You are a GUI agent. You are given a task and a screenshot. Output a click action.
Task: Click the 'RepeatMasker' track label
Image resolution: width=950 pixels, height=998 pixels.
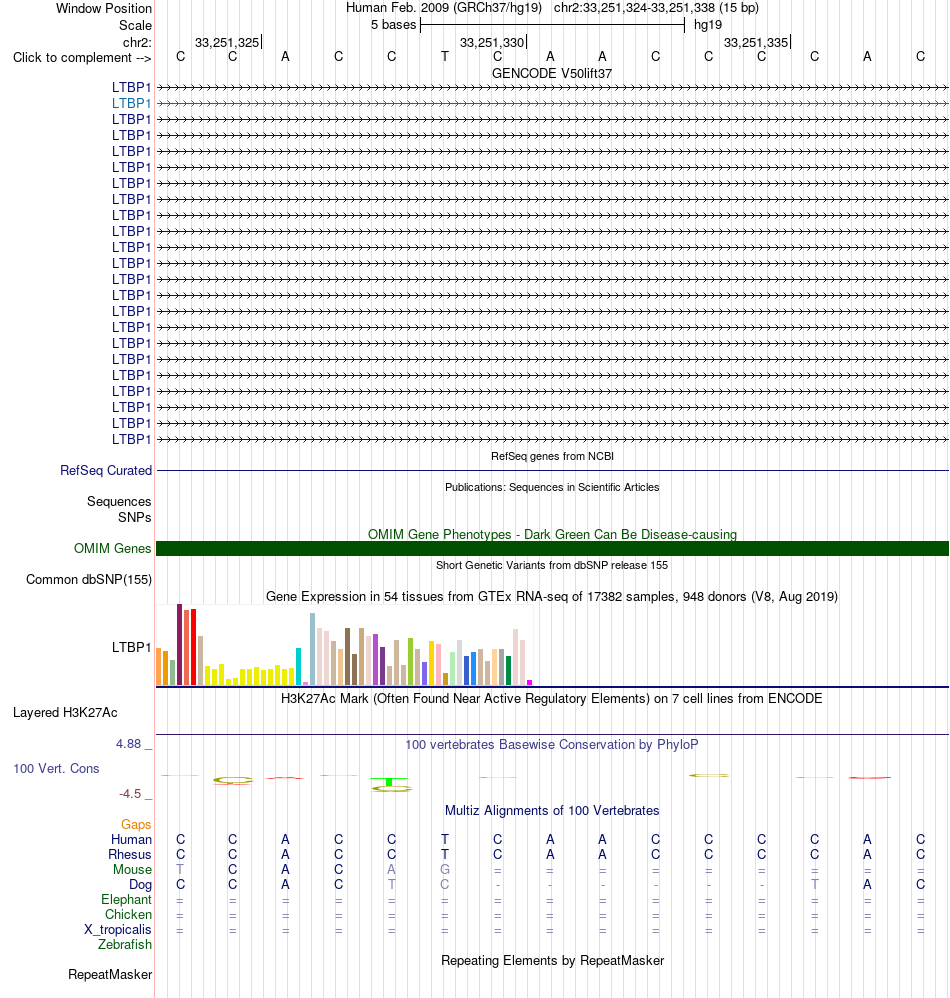click(110, 975)
